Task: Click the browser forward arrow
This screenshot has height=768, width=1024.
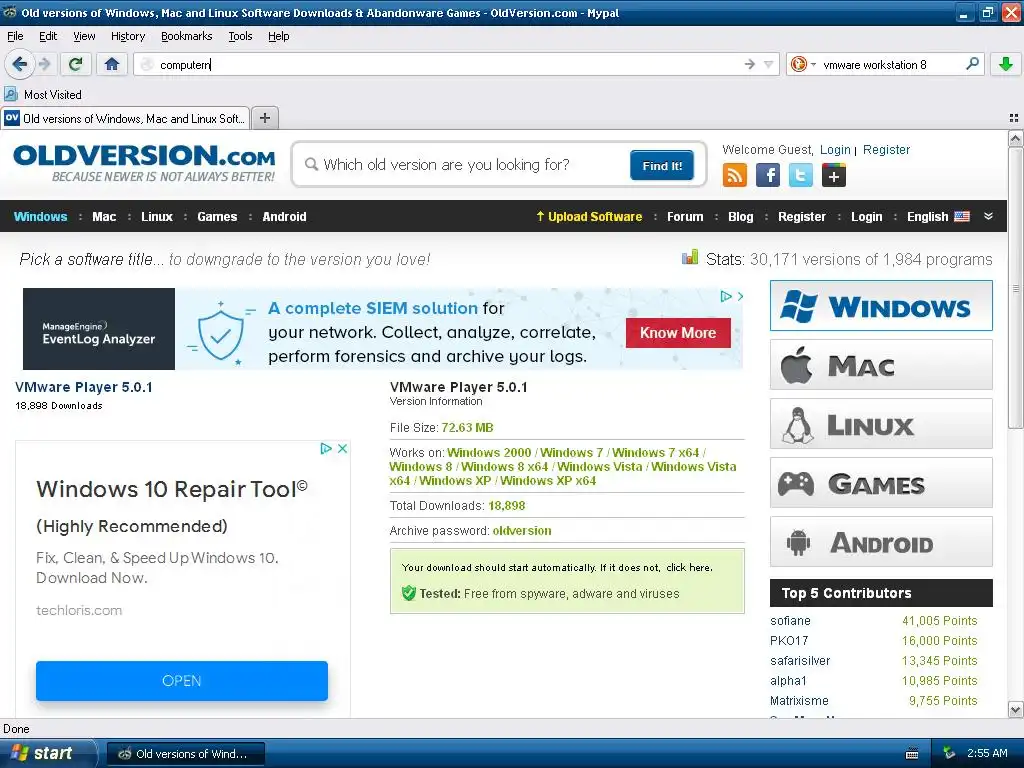Action: 44,64
